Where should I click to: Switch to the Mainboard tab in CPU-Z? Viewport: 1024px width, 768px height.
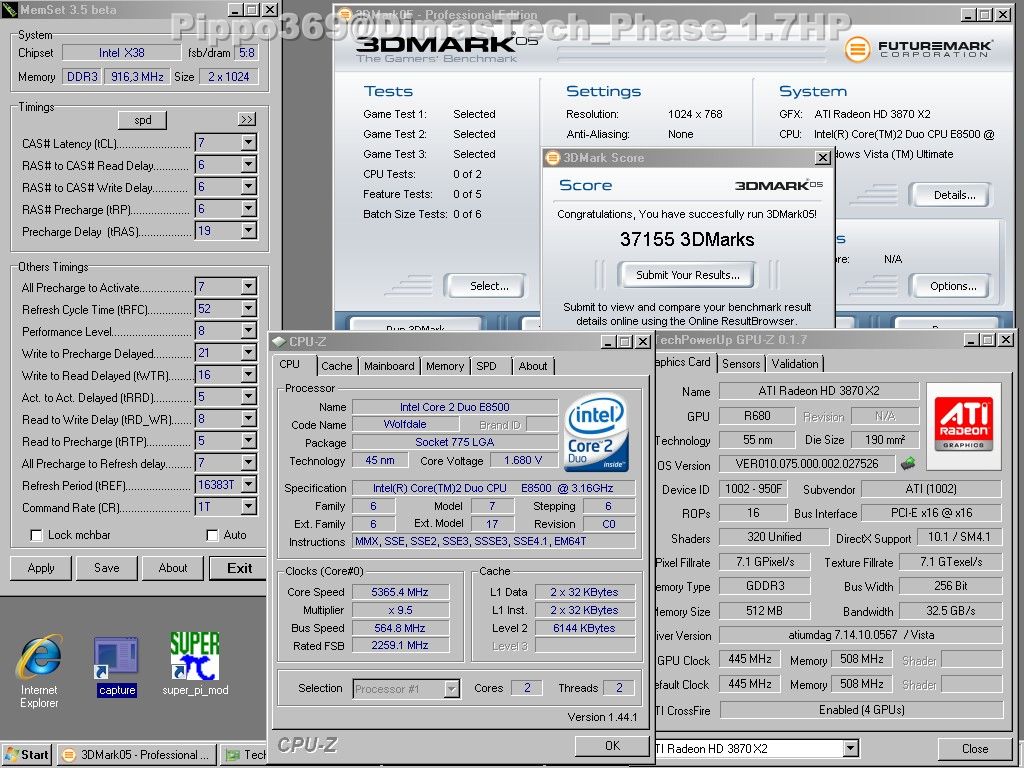[x=389, y=366]
